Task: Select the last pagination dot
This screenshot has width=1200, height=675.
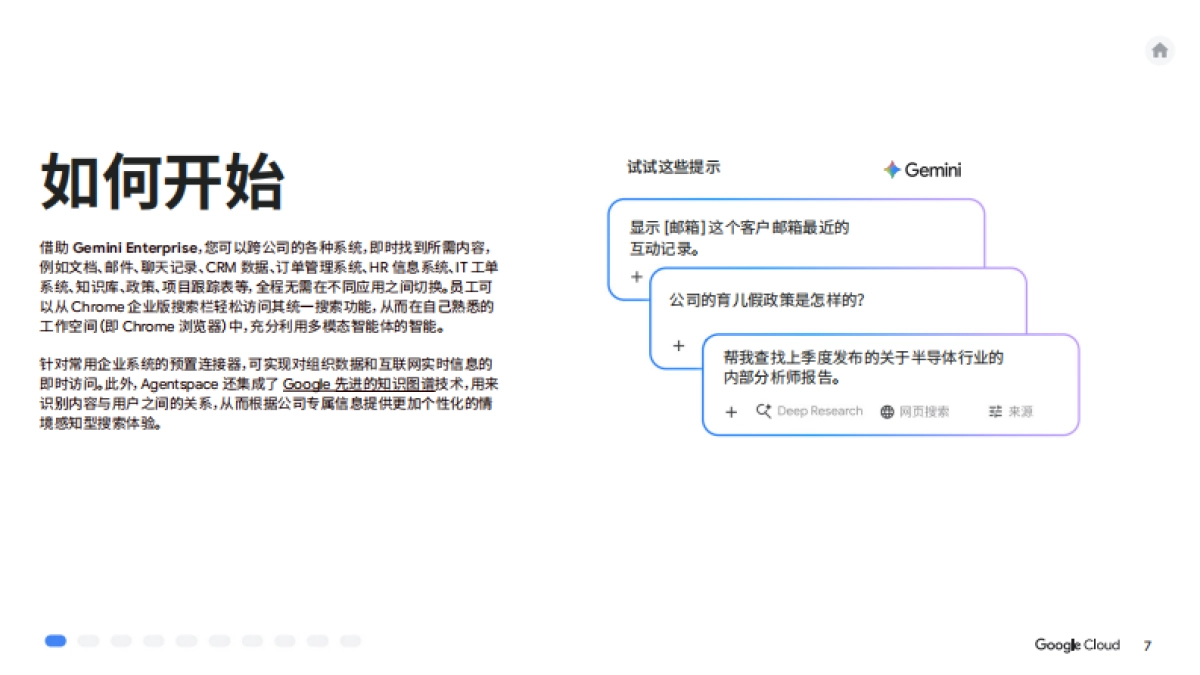Action: click(352, 640)
